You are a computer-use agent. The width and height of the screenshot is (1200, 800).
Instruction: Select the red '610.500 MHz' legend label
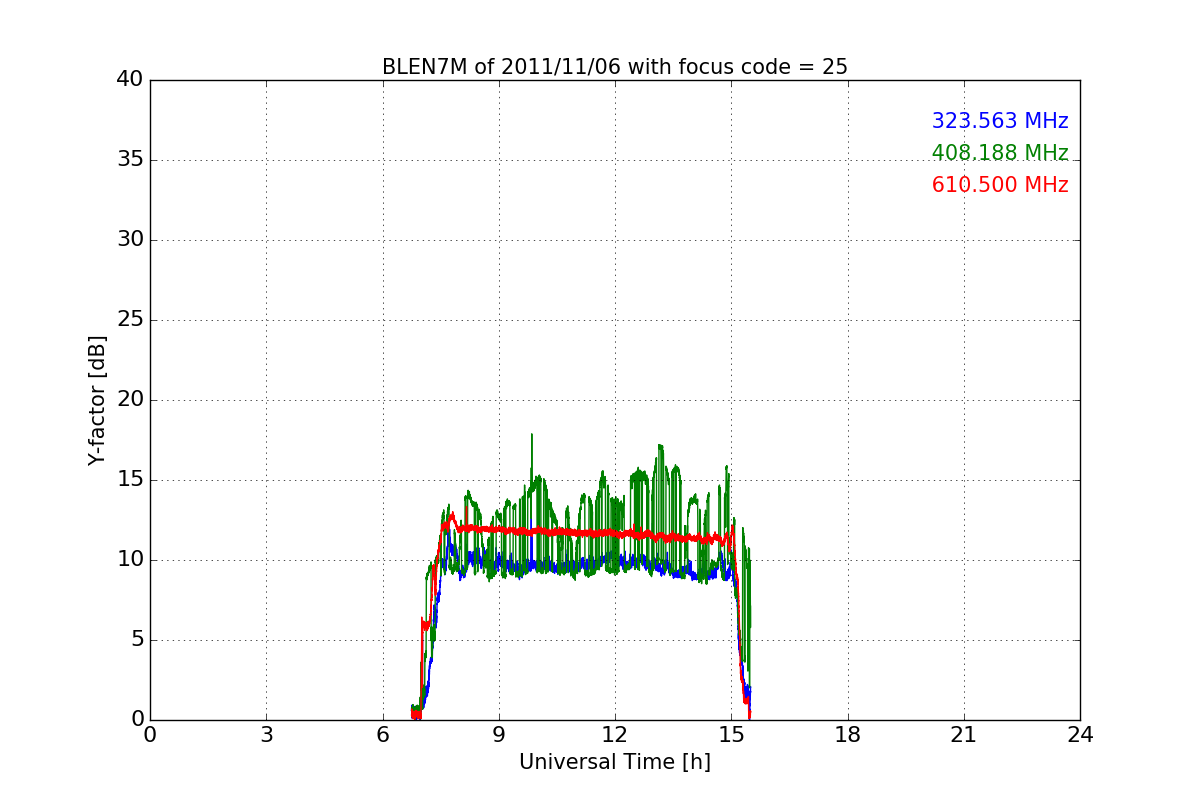point(1000,185)
